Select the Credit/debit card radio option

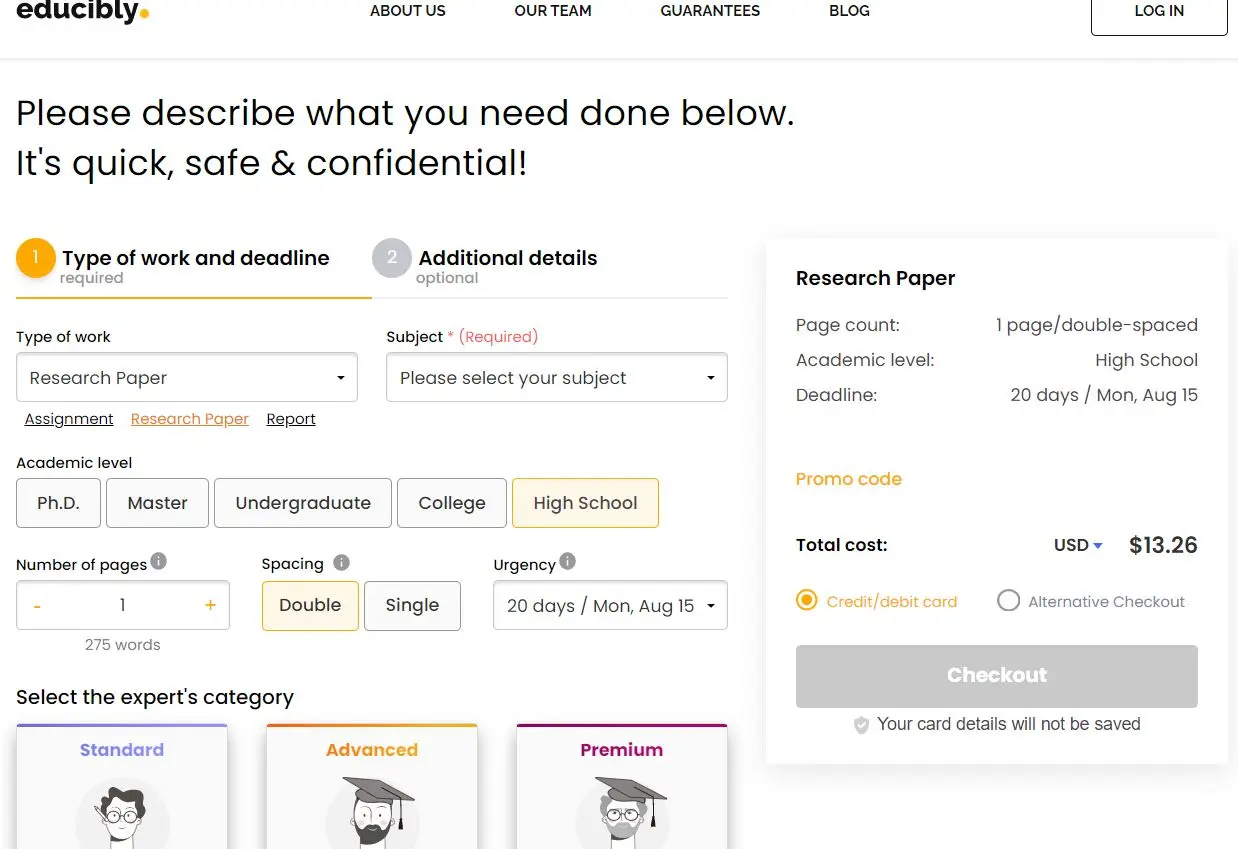point(807,601)
